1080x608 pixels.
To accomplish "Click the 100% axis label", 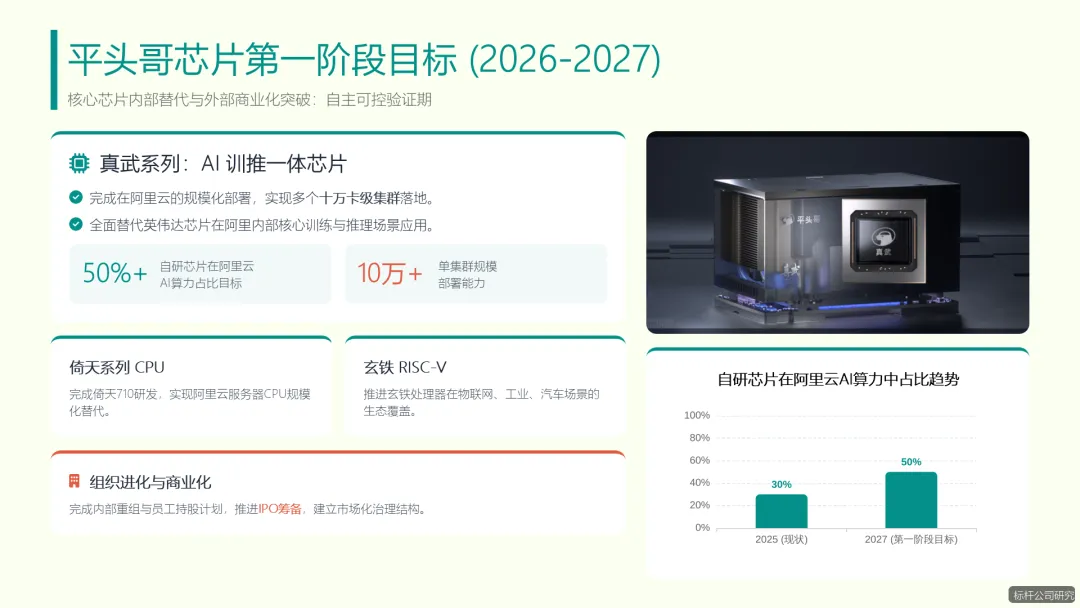I will pos(696,415).
